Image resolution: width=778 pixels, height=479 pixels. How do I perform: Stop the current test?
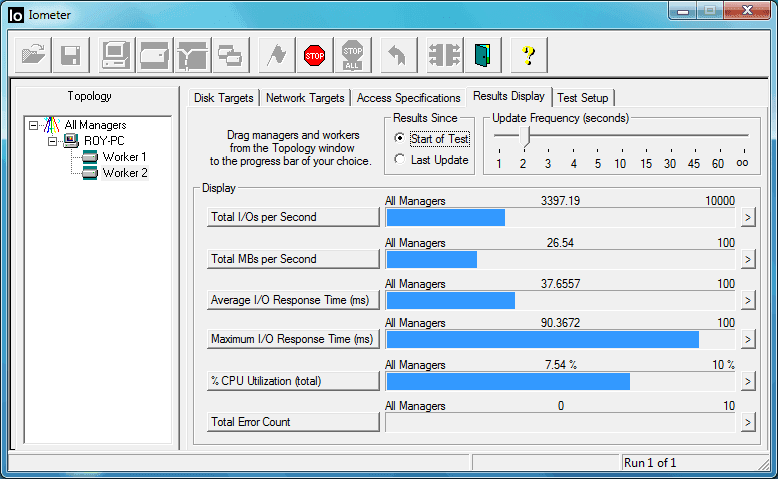(315, 55)
